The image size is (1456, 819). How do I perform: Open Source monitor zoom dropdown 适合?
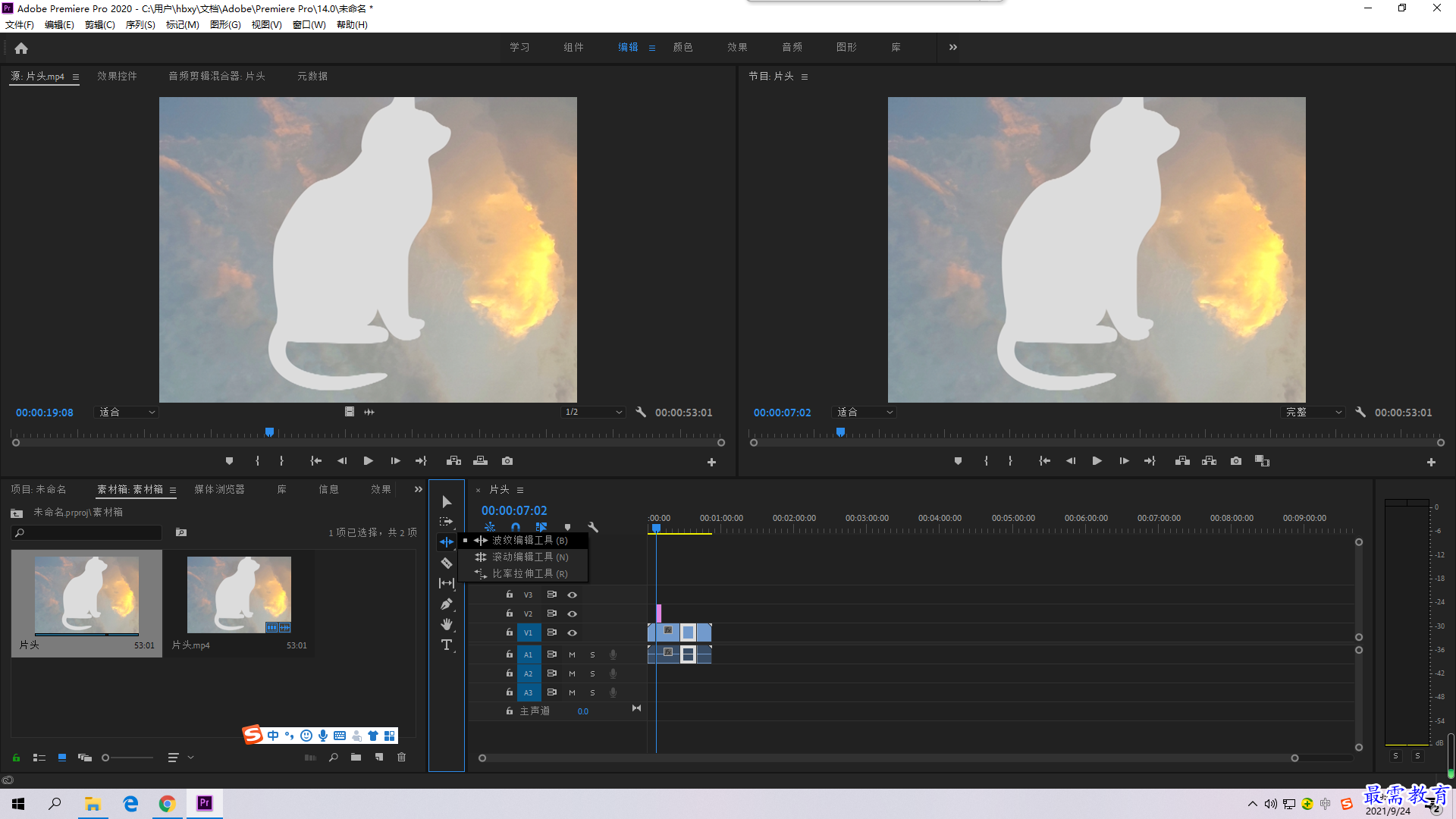click(x=126, y=413)
